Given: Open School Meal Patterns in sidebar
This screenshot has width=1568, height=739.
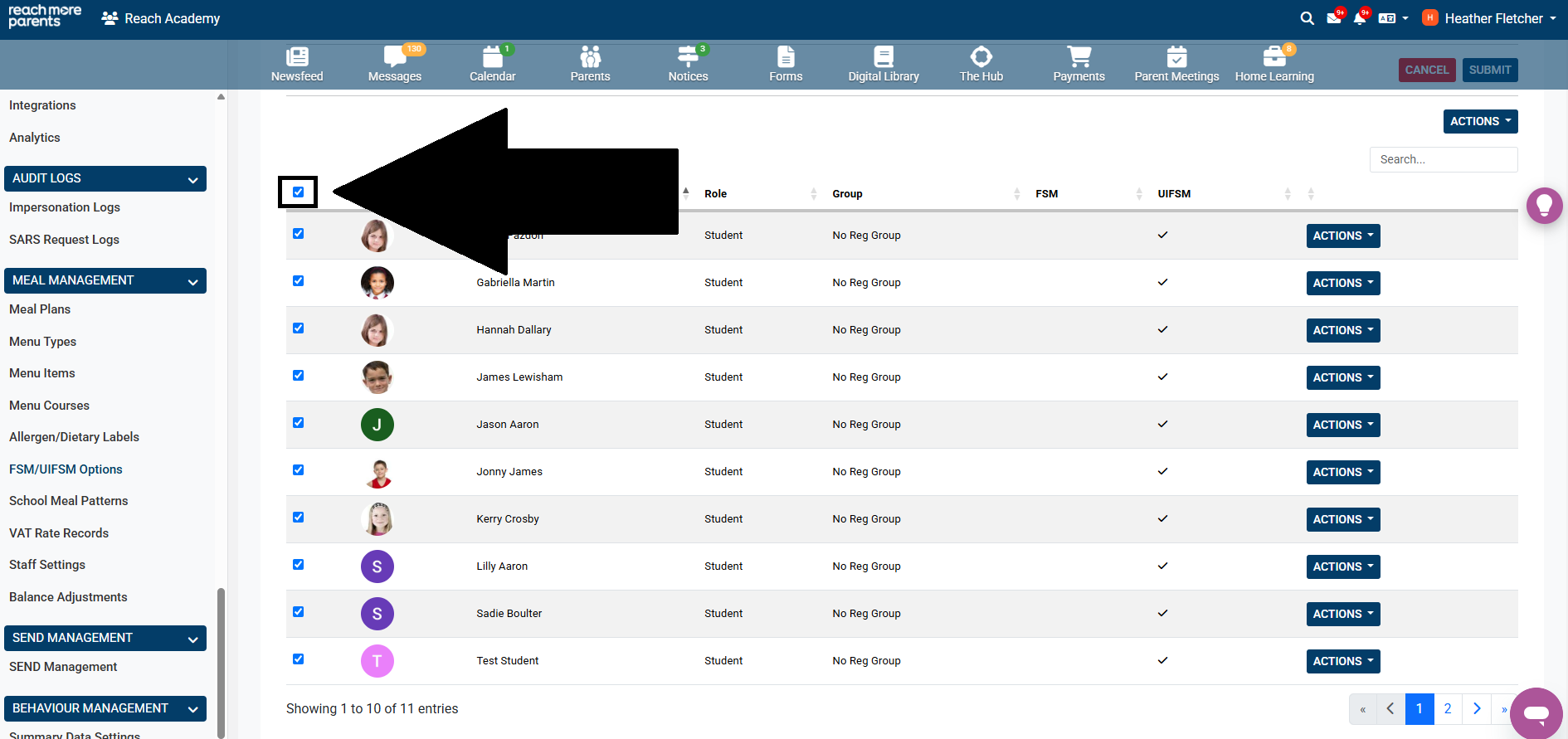Looking at the screenshot, I should click(69, 501).
